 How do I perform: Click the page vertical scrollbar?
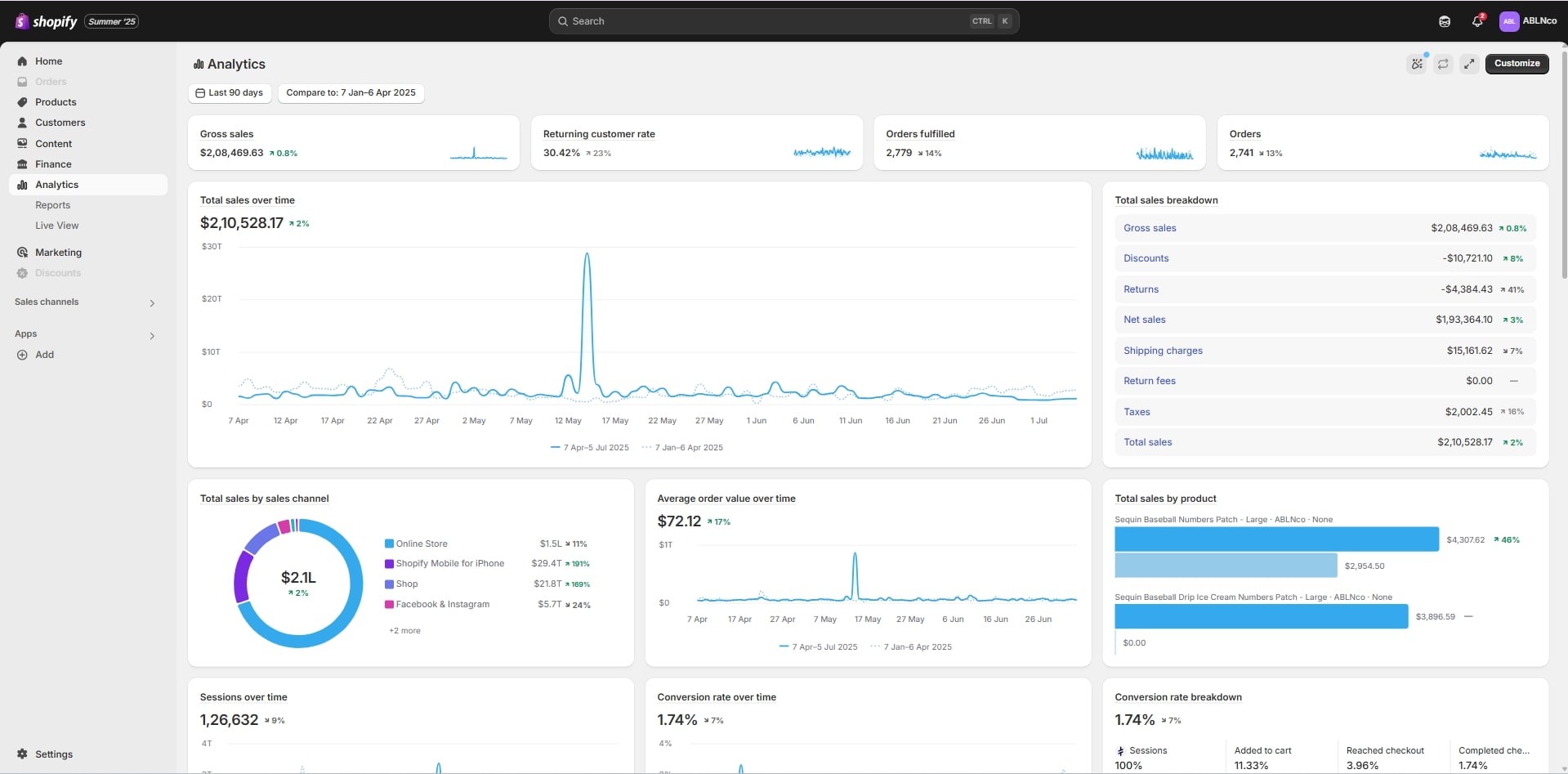pyautogui.click(x=1564, y=163)
